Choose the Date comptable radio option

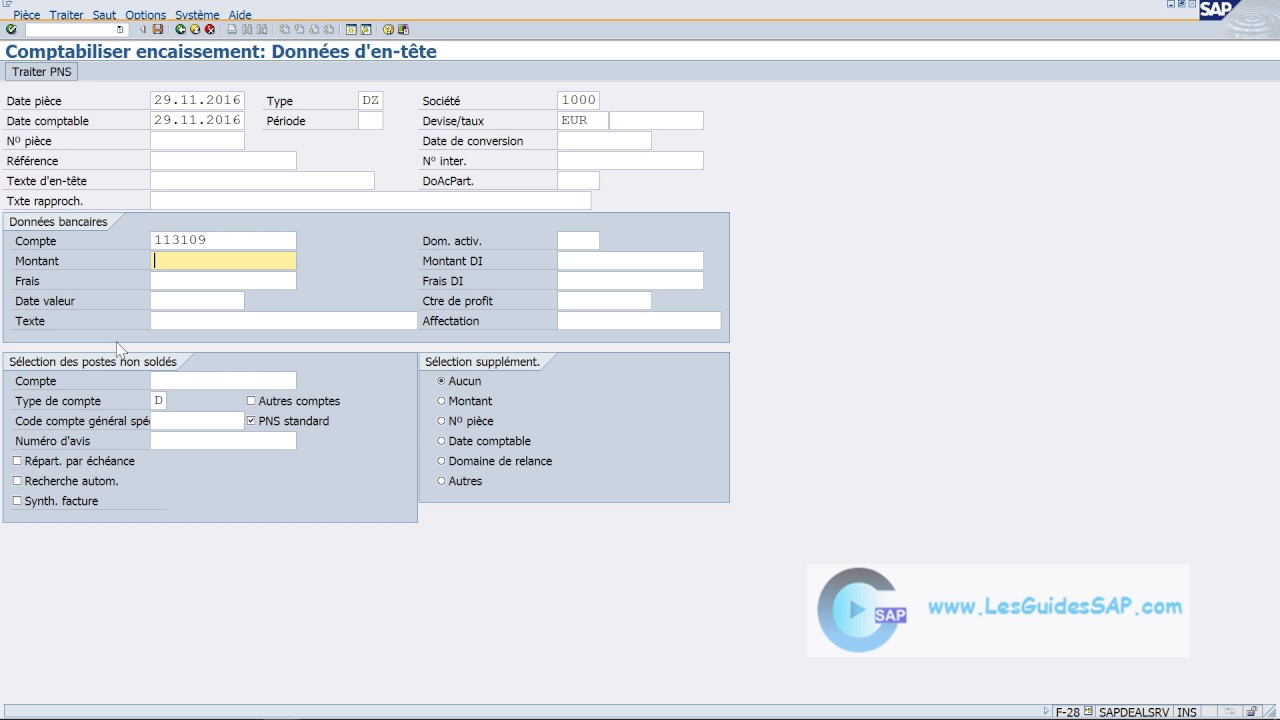pos(441,441)
